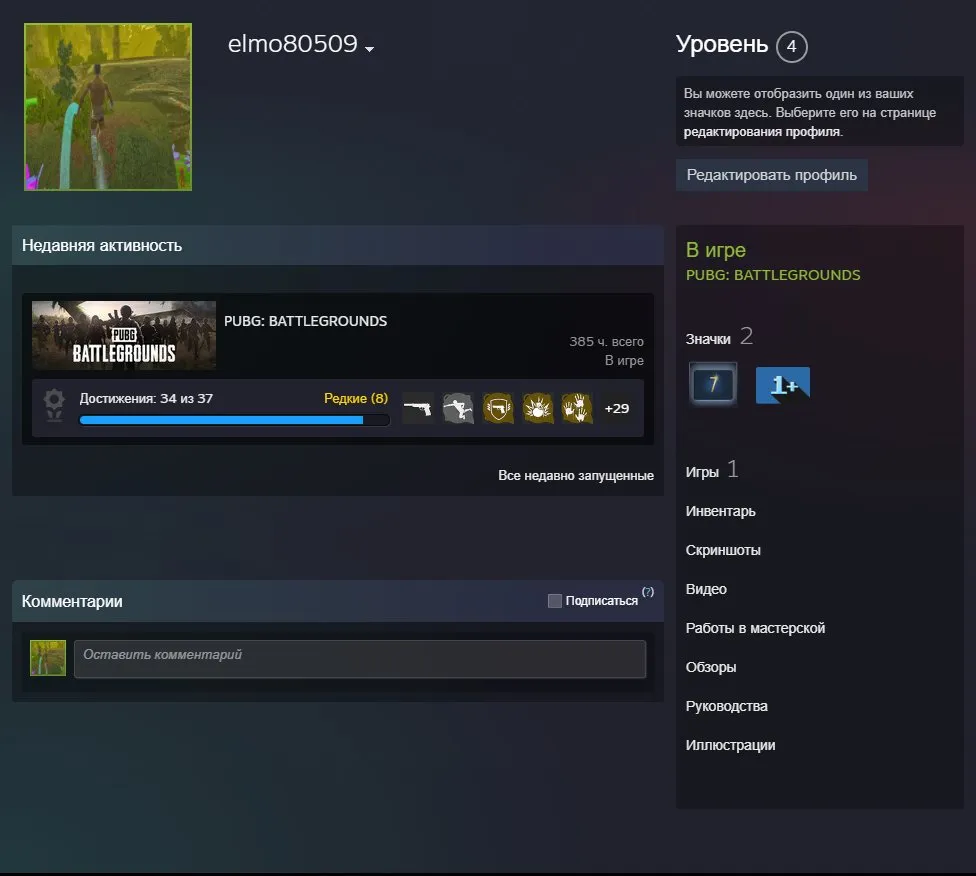Open Руководства section

[x=726, y=706]
